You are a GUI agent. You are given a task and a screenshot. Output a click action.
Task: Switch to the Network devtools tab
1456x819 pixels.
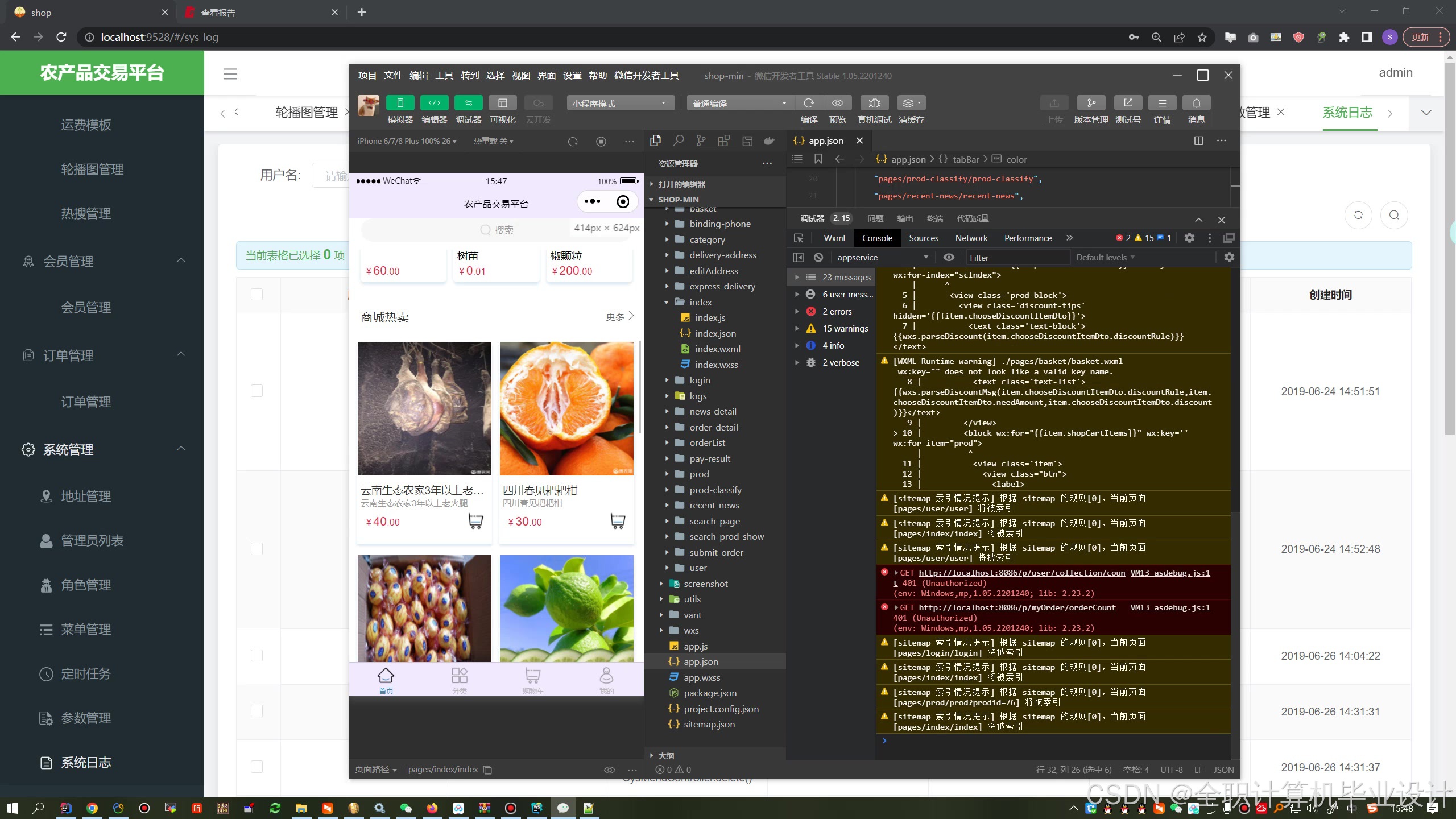pyautogui.click(x=971, y=238)
